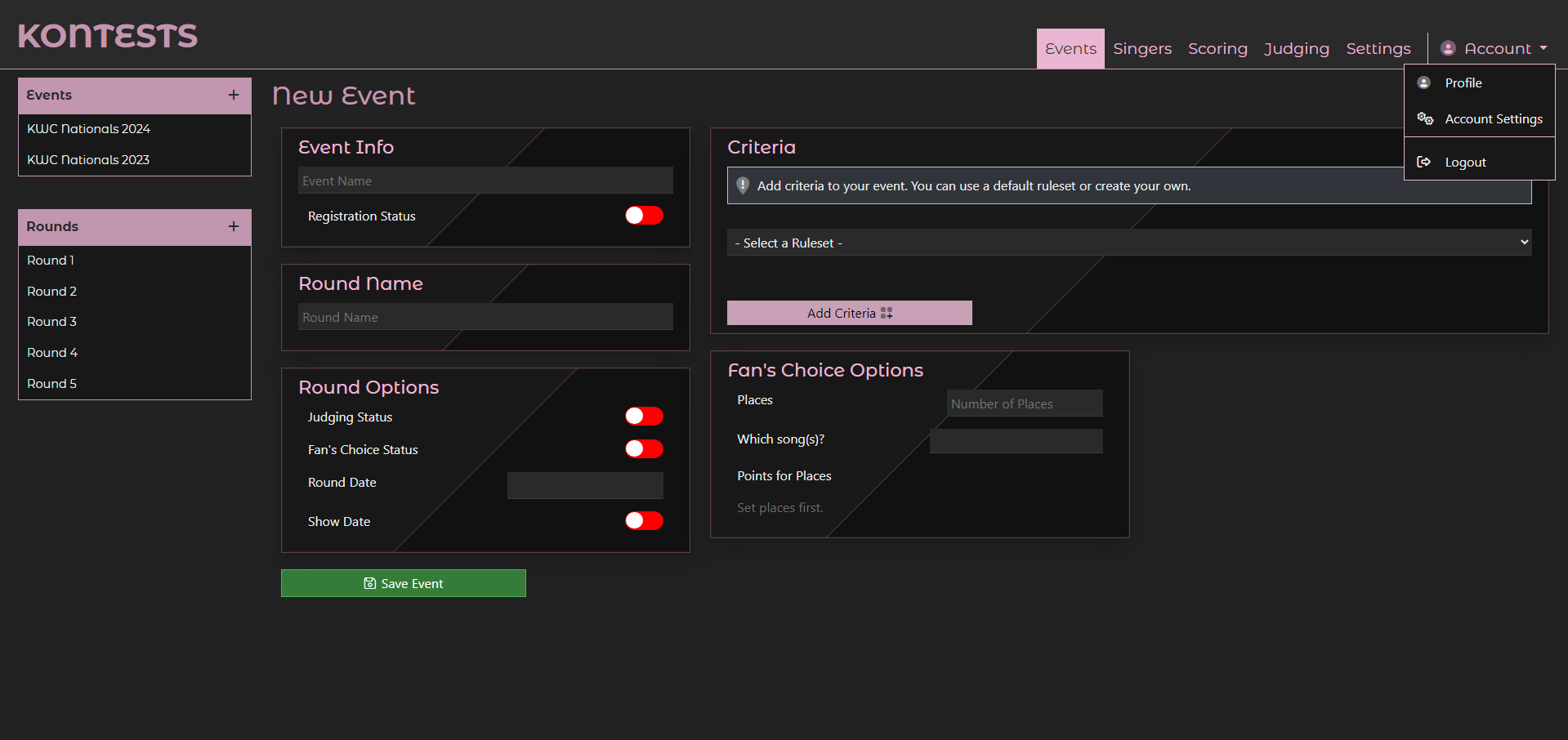Screen dimensions: 1568x740
Task: Click the Save Event floppy disk icon
Action: click(370, 583)
